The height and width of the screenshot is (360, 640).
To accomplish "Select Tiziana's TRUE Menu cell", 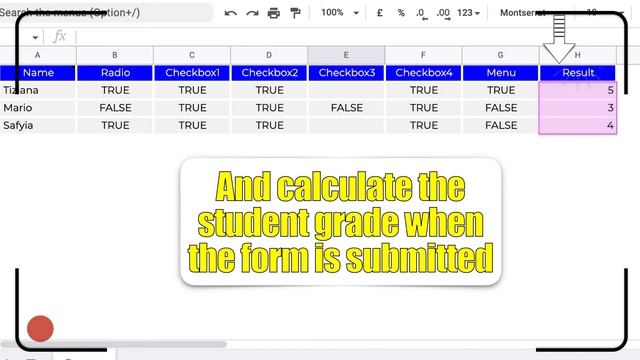I will (x=501, y=90).
